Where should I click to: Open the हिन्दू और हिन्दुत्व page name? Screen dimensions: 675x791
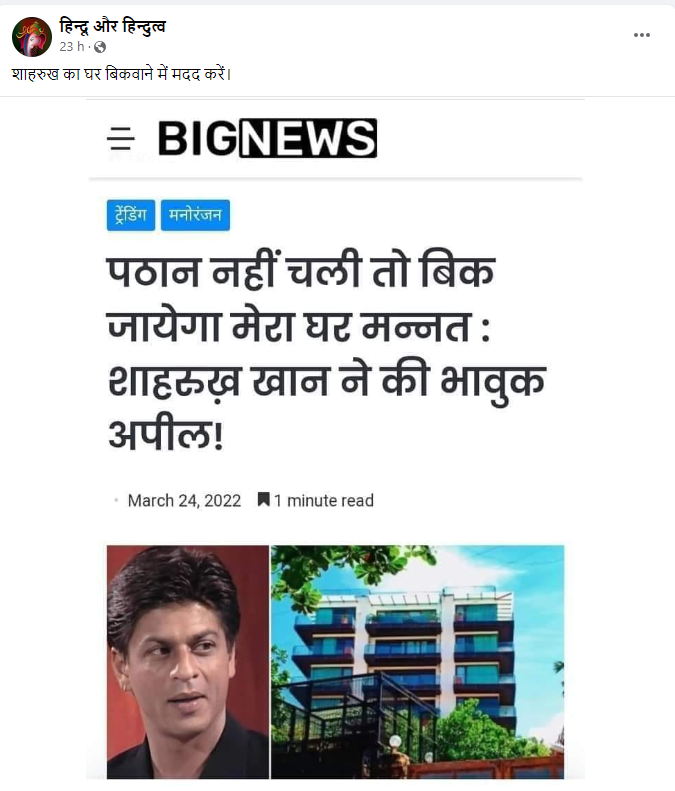(x=112, y=26)
